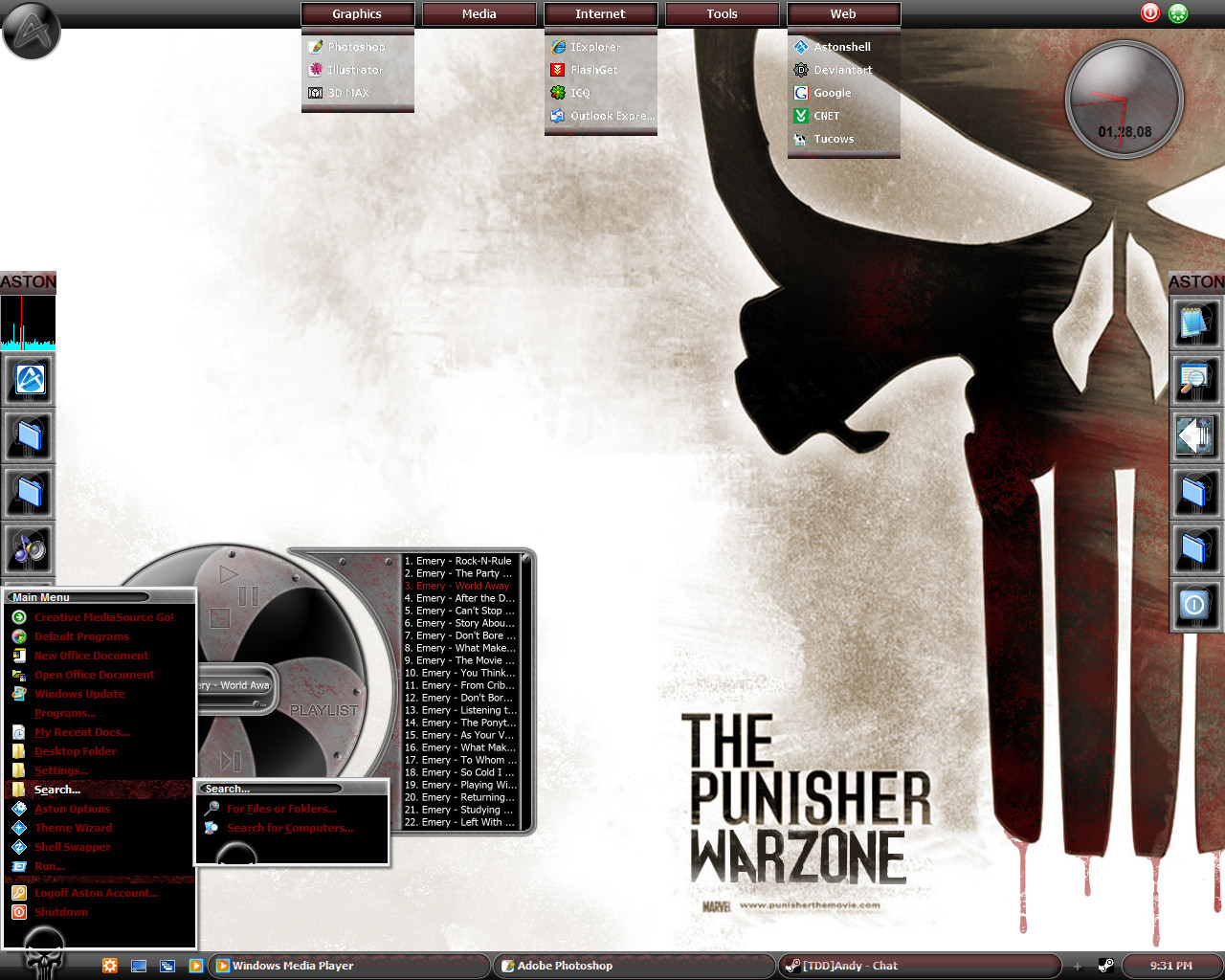Expand Programs... submenu in Main Menu
The image size is (1225, 980).
[100, 713]
